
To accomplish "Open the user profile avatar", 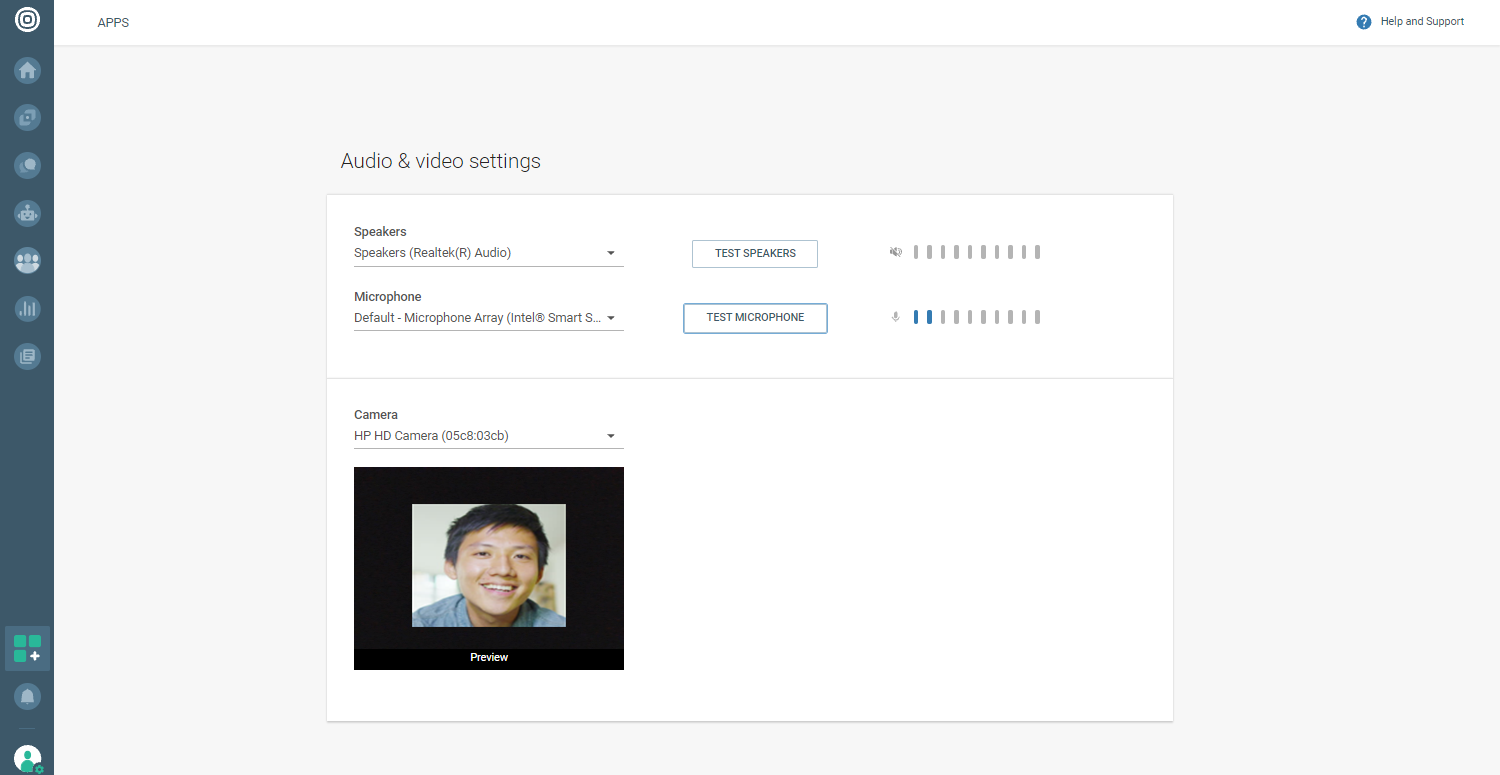I will (27, 758).
